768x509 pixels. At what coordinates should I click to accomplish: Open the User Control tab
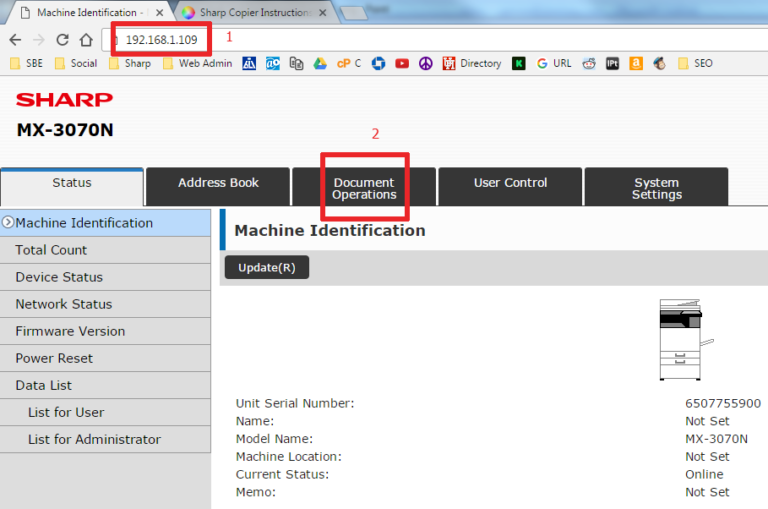510,186
